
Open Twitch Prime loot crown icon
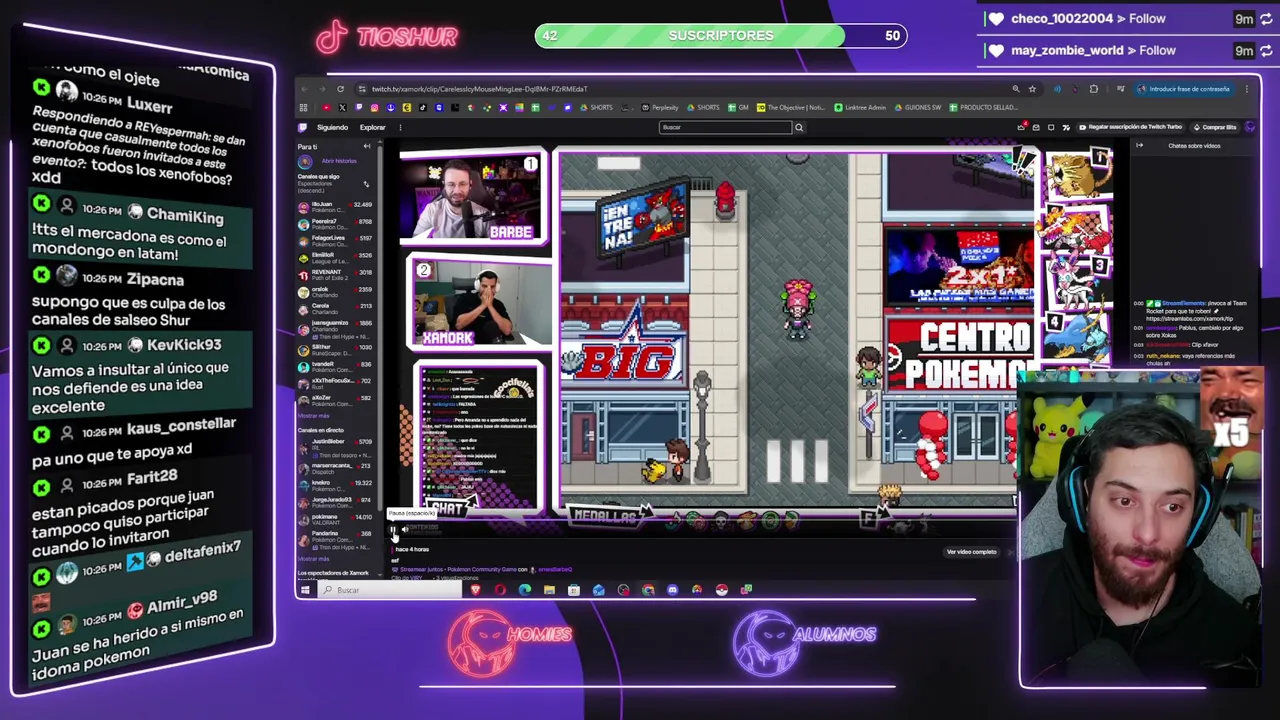coord(1021,127)
